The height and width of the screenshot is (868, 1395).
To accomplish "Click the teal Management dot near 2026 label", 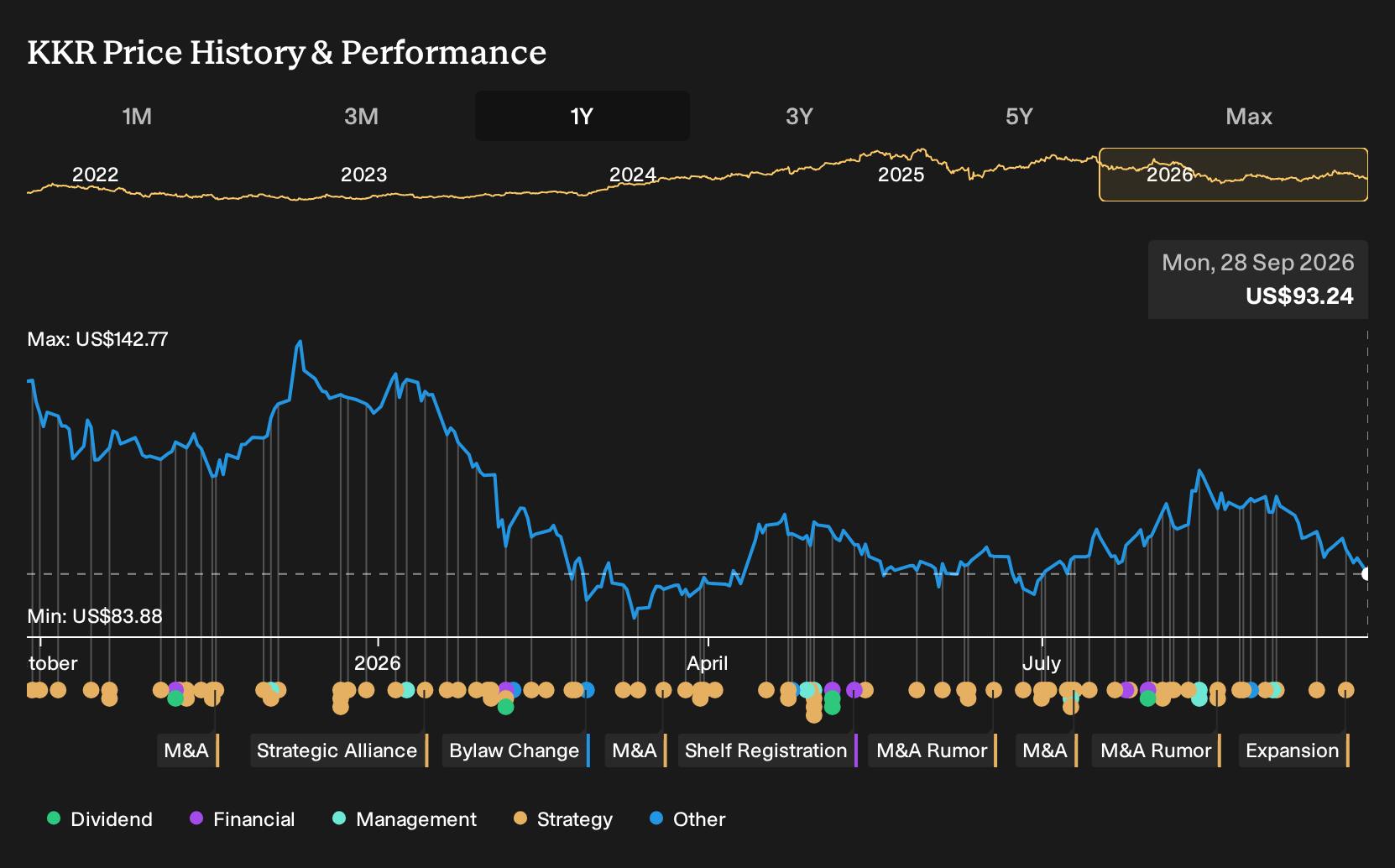I will pyautogui.click(x=407, y=690).
